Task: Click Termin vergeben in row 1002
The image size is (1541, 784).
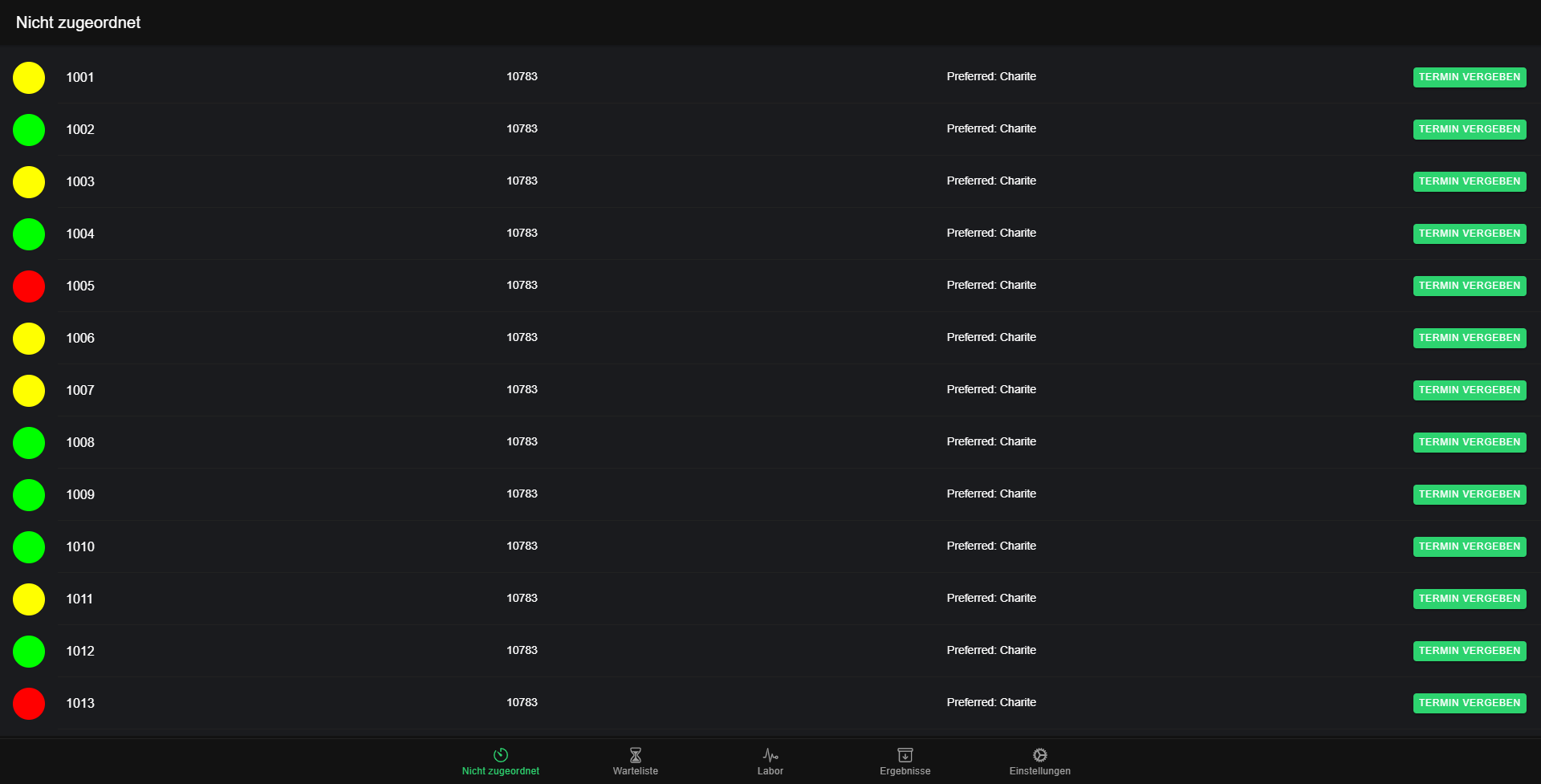Action: coord(1470,129)
